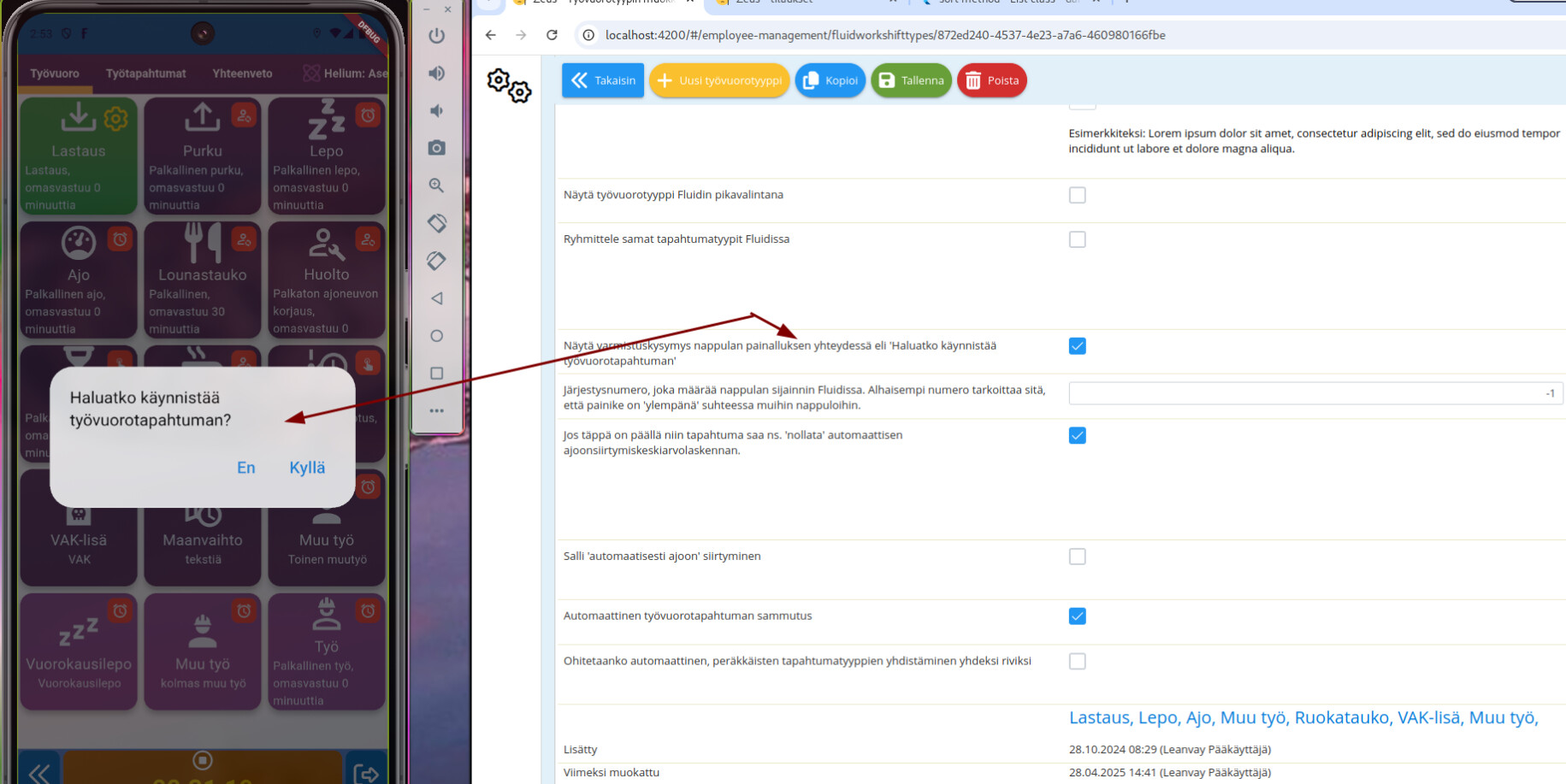Toggle 'Ryhmittele samat tapahtumatyypit Fluidissa' checkbox
The image size is (1566, 784).
coord(1078,239)
